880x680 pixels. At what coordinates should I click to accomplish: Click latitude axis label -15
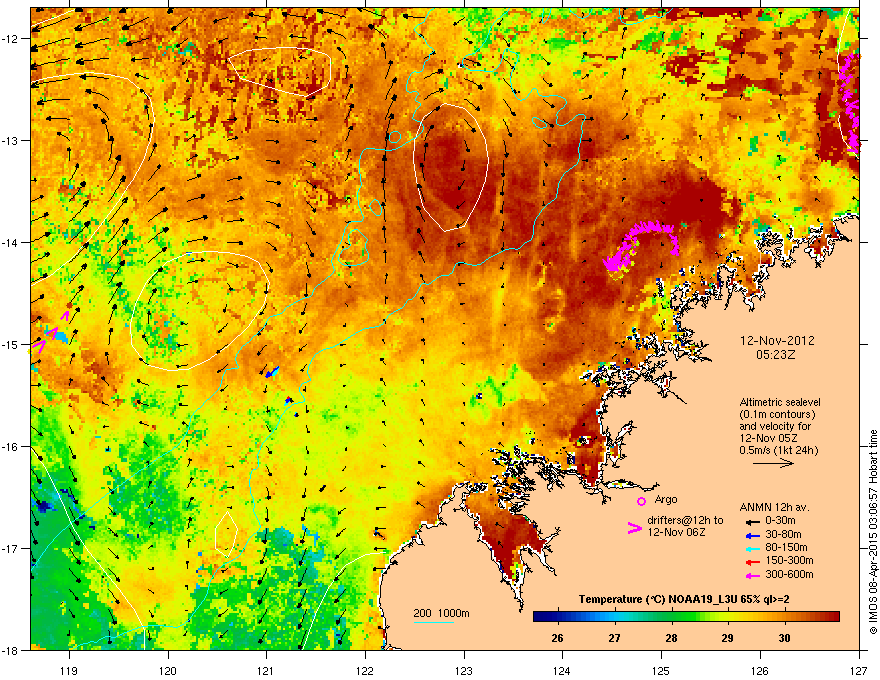click(x=11, y=344)
